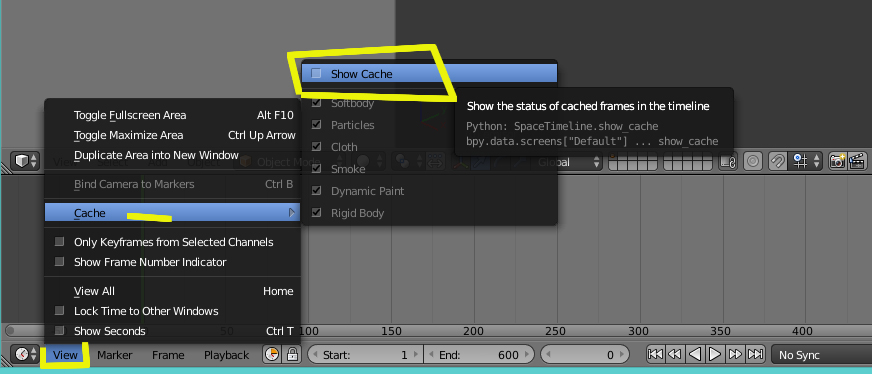
Task: Play animation in reverse
Action: (x=695, y=355)
